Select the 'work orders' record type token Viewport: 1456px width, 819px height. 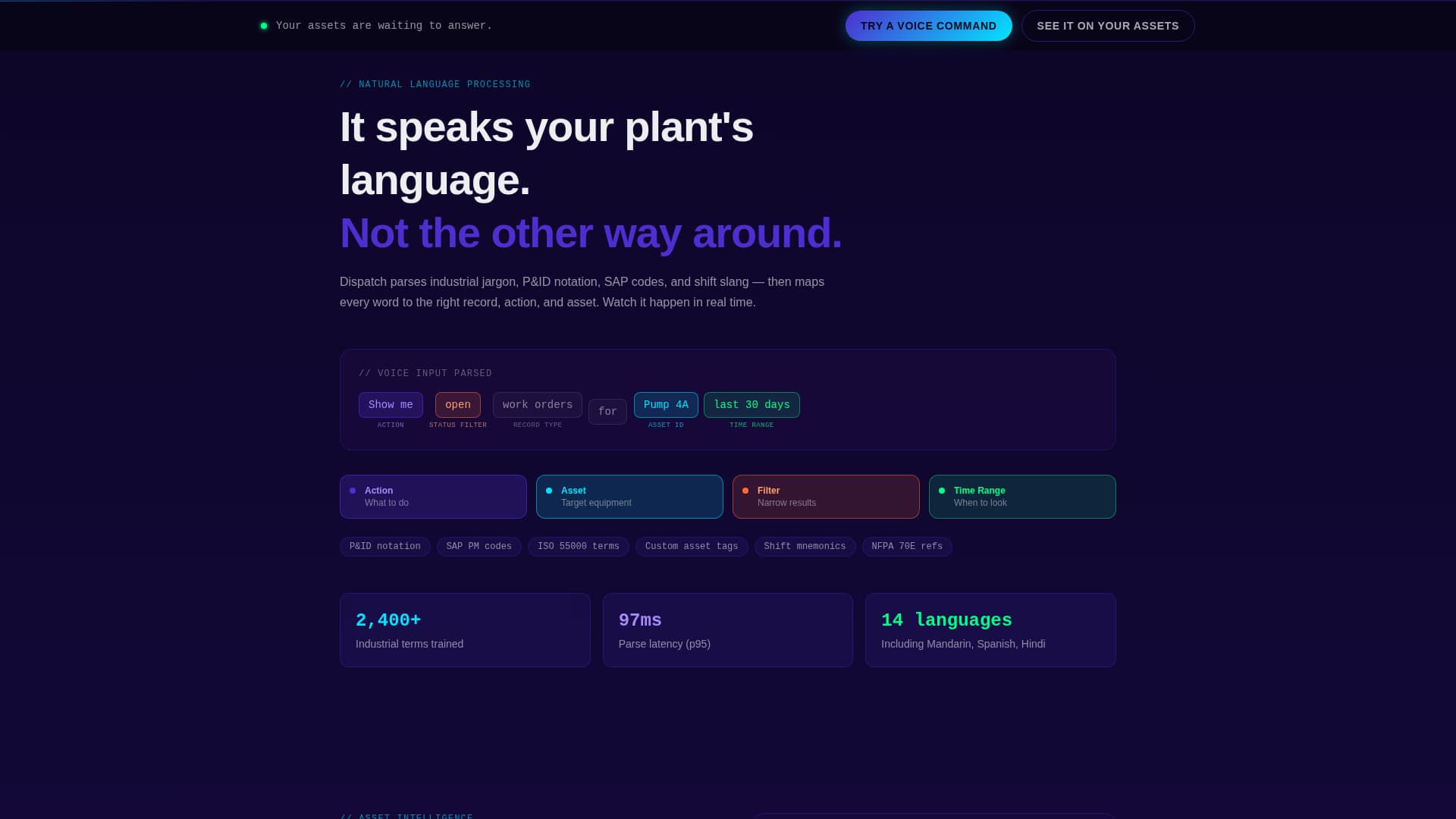click(538, 405)
